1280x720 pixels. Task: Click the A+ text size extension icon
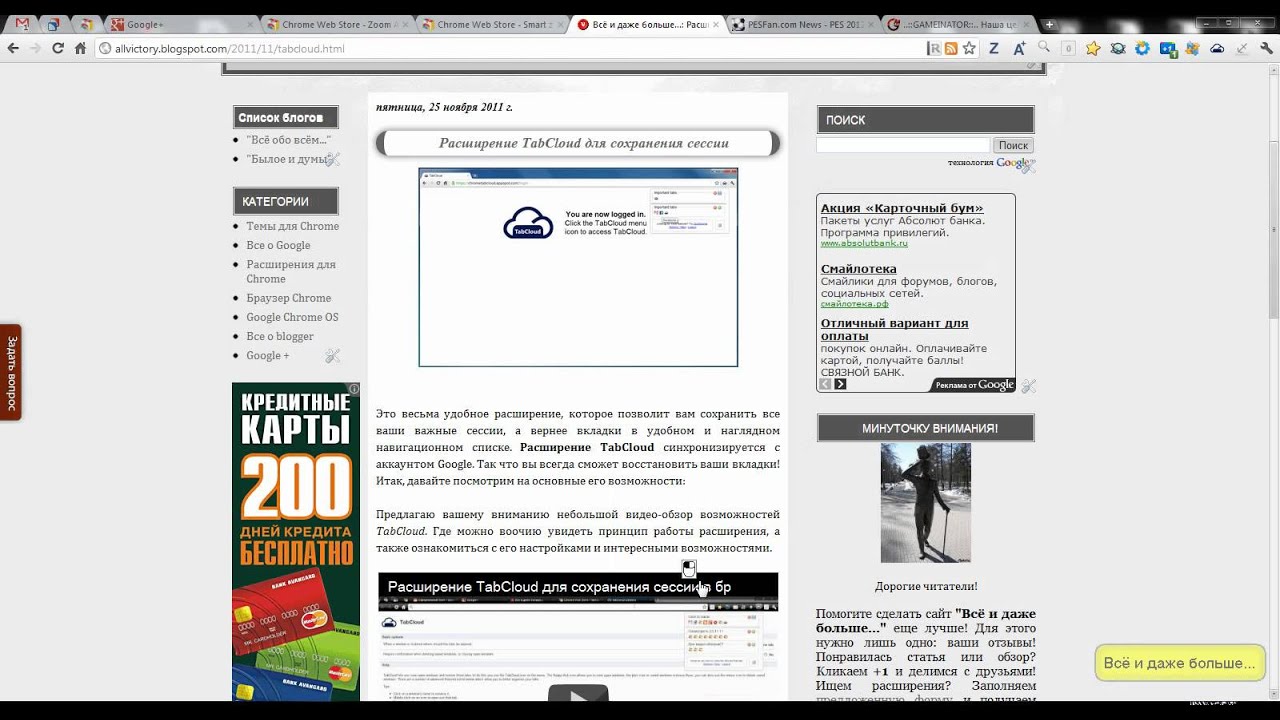pyautogui.click(x=1019, y=48)
